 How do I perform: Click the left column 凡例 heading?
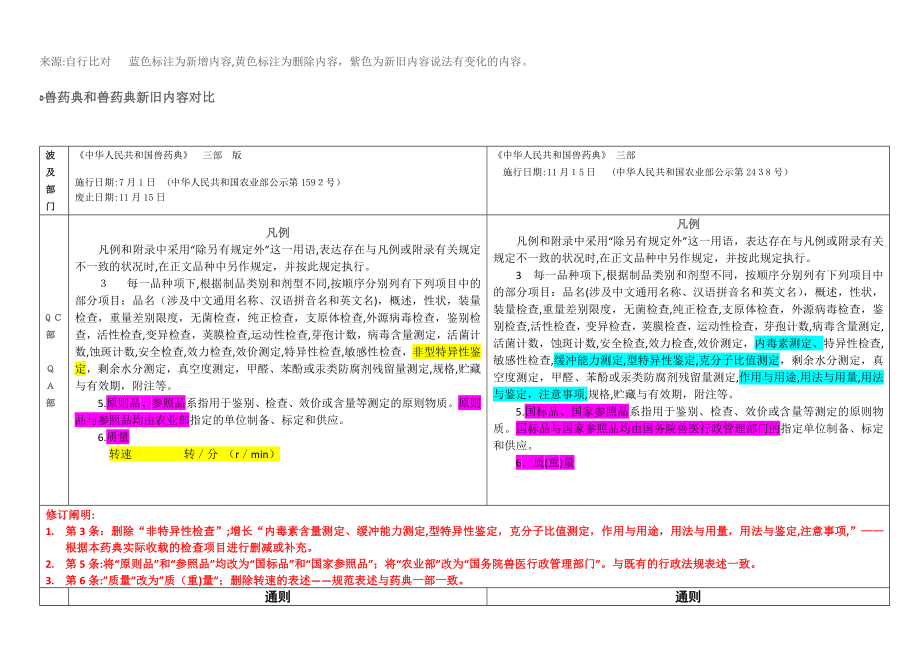(279, 231)
